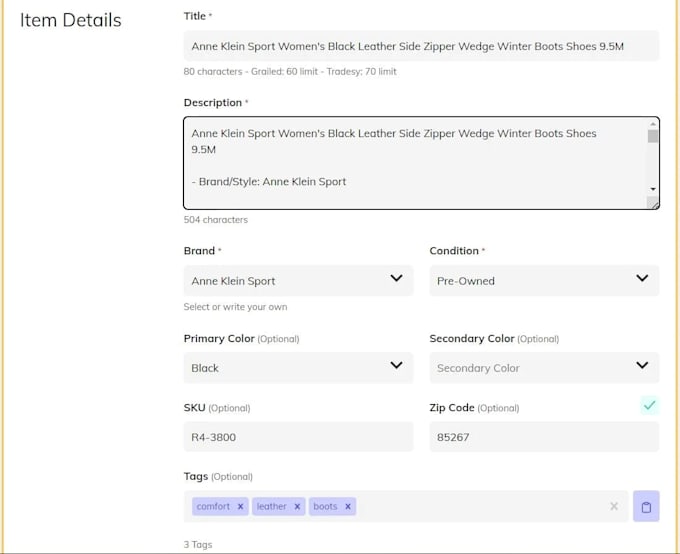Open the Condition dropdown showing Pre-Owned
This screenshot has height=554, width=680.
point(544,281)
